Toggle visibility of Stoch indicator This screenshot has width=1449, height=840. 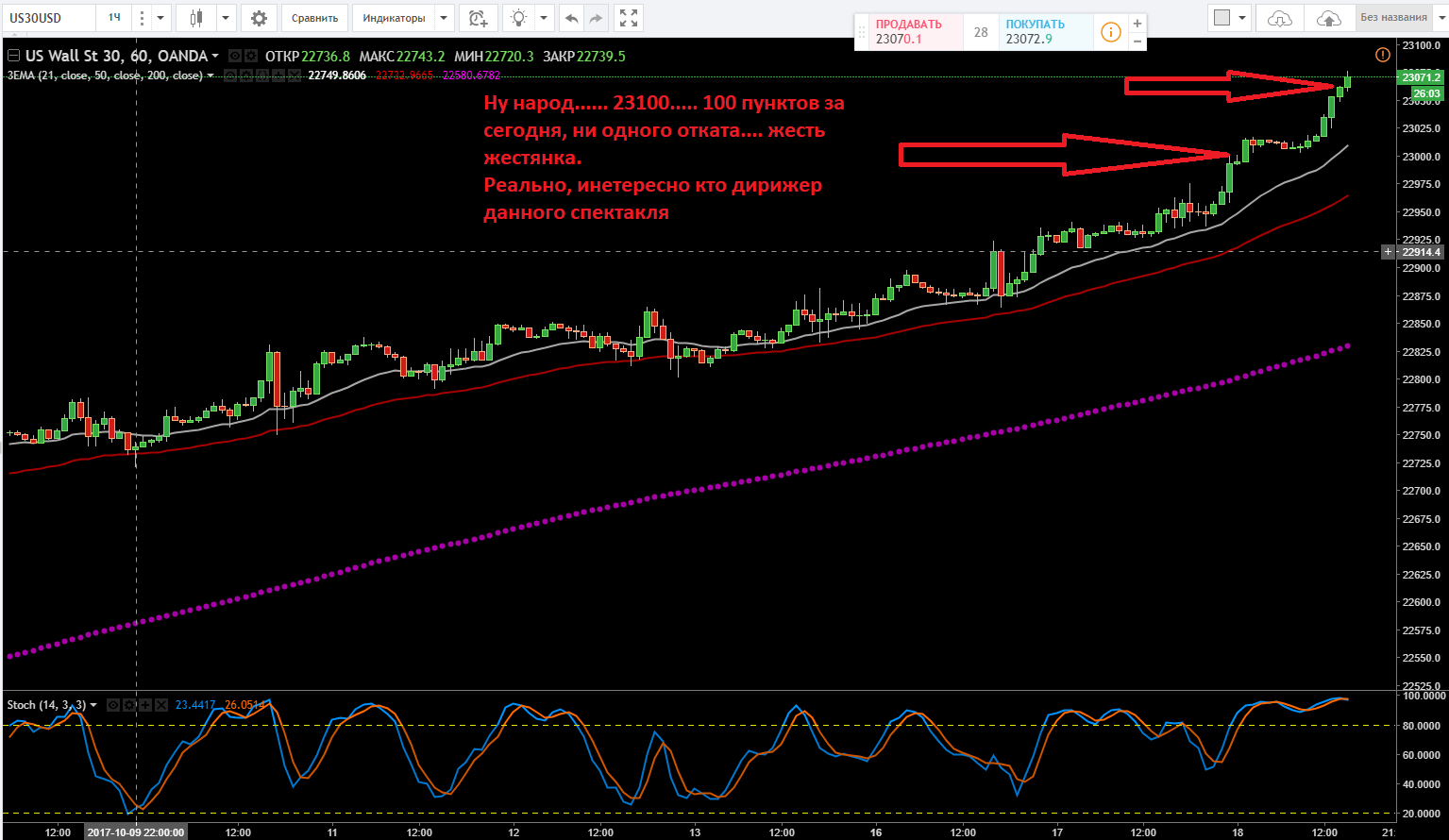tap(112, 705)
